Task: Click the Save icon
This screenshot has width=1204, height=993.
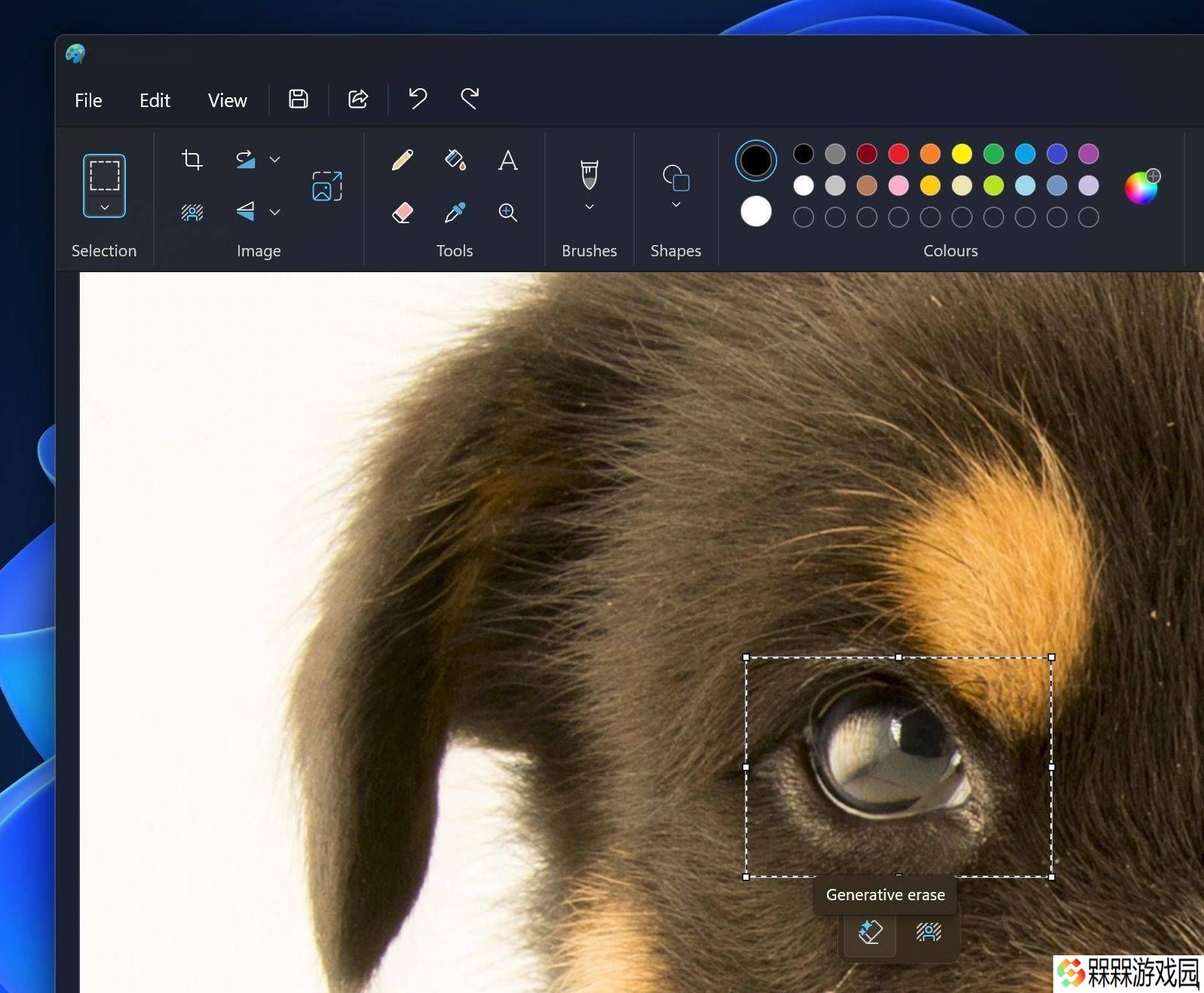Action: pos(299,99)
